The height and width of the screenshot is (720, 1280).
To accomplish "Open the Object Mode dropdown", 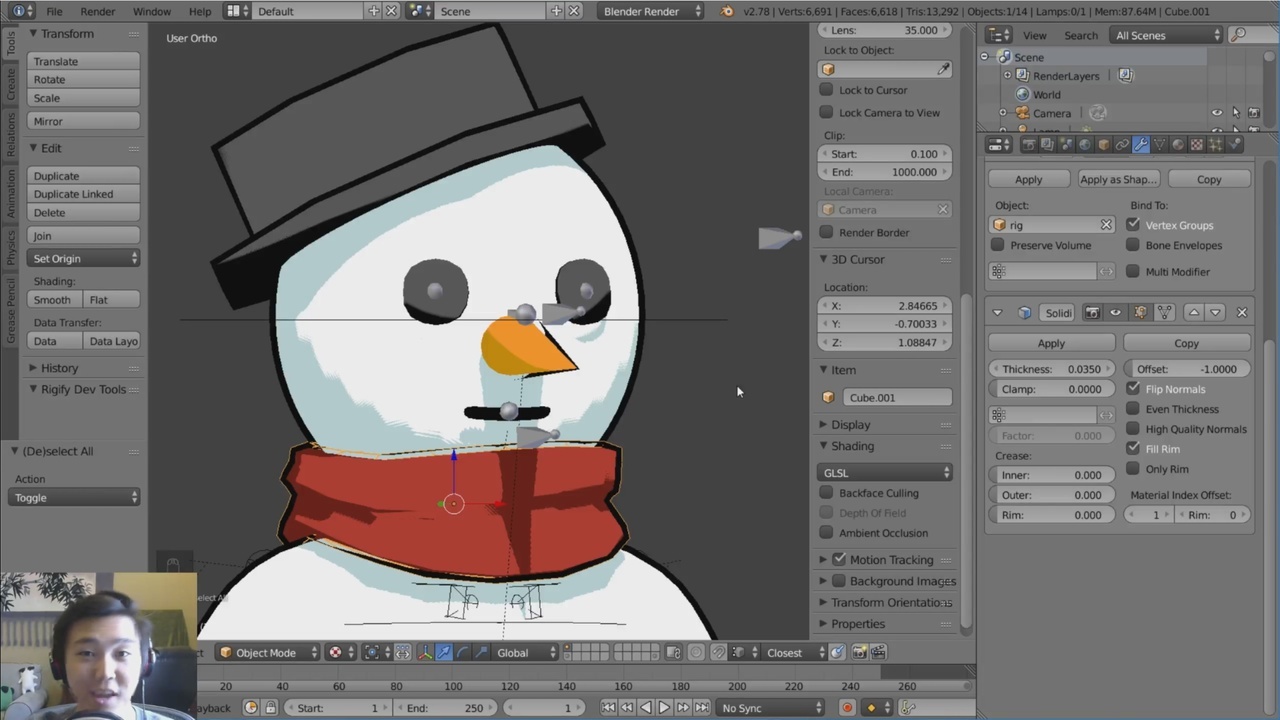I will pos(267,653).
